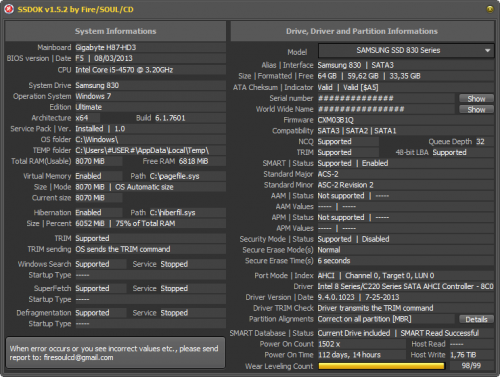Click the yellow round button at title bar right
The image size is (500, 377).
(x=490, y=9)
